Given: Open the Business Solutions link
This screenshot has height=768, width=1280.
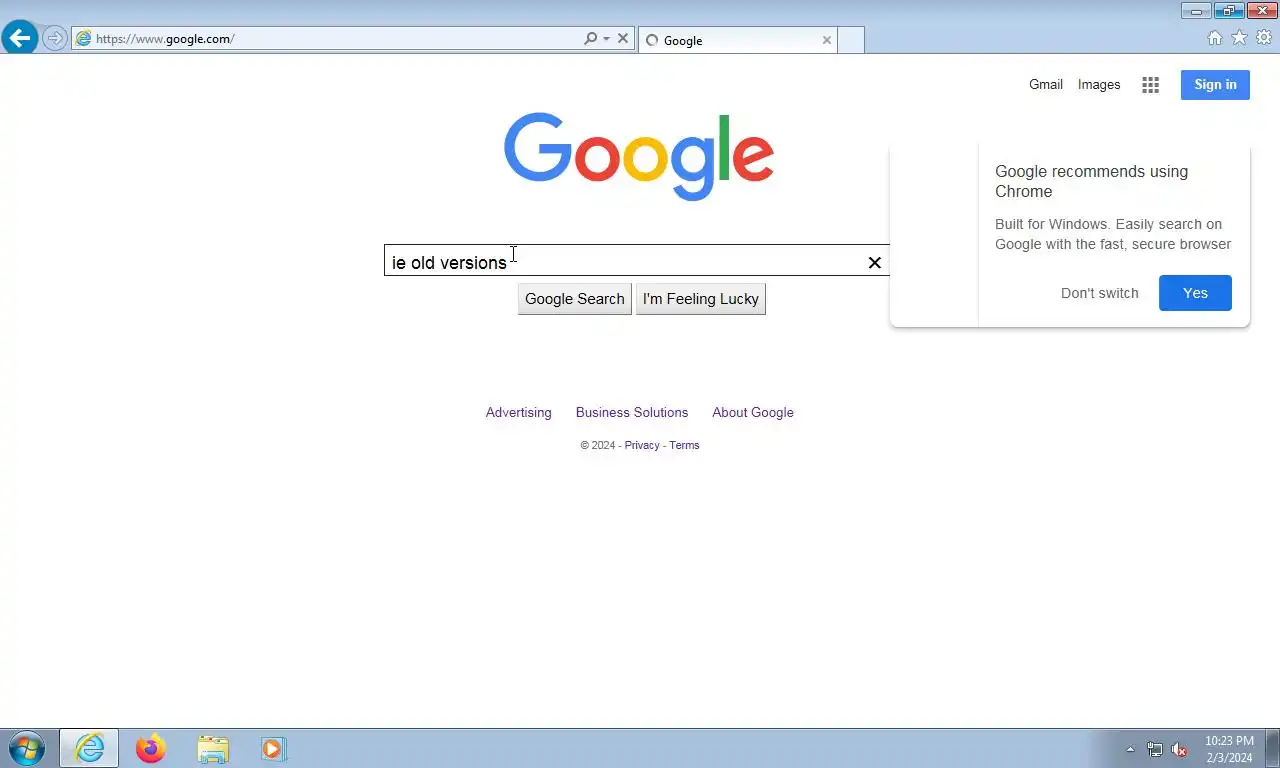Looking at the screenshot, I should coord(632,412).
